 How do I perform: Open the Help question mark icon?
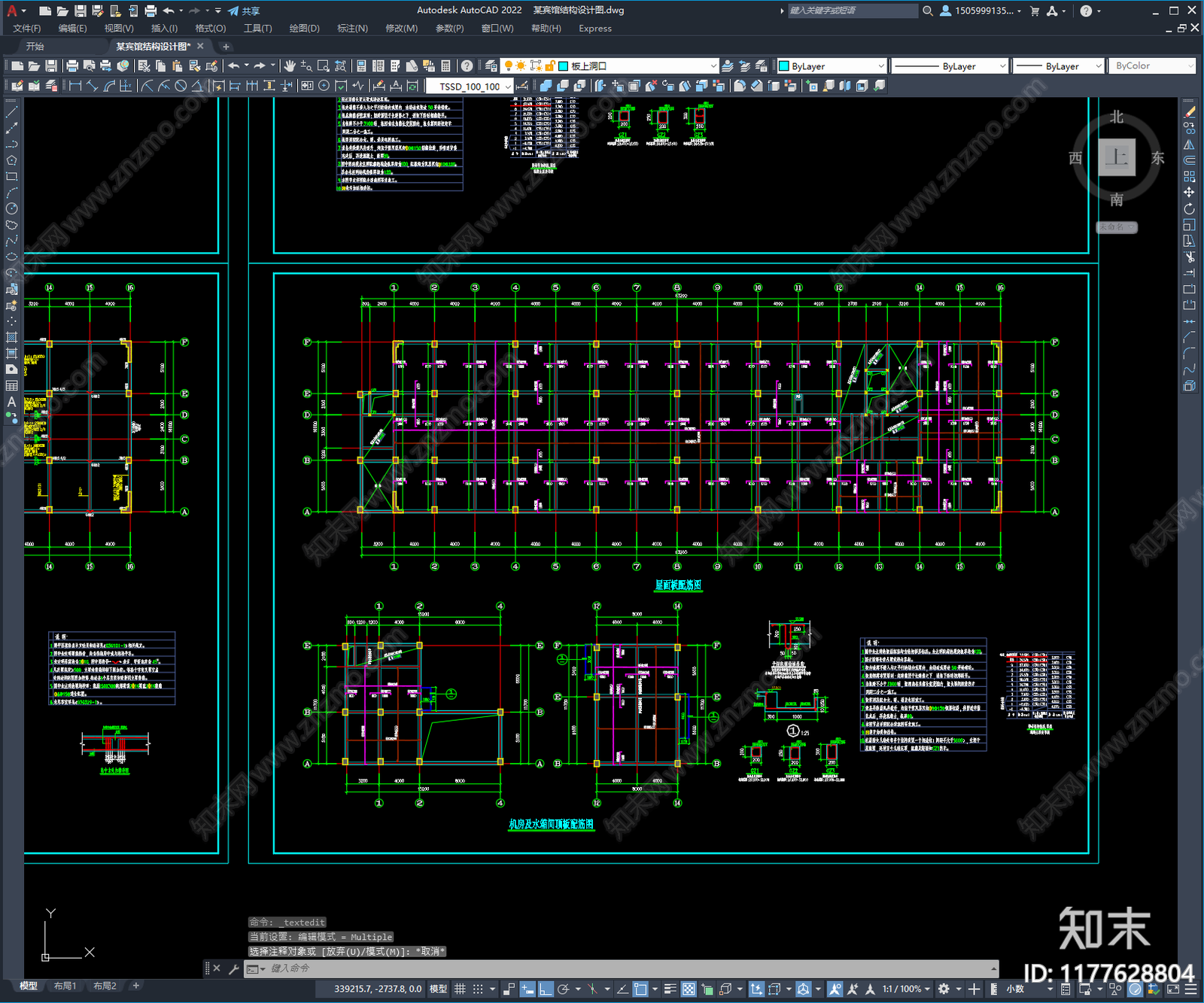467,66
